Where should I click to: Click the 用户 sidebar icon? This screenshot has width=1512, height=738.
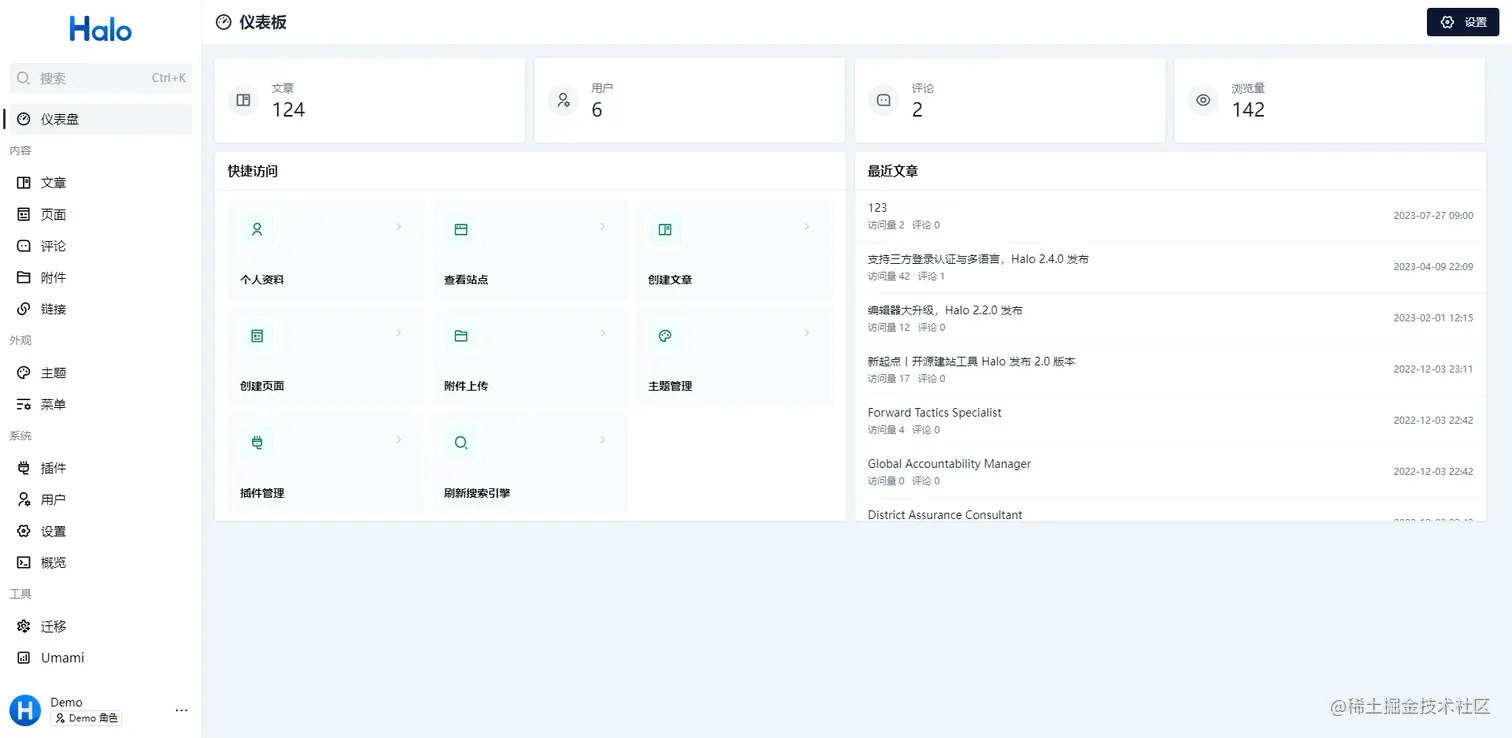(24, 499)
